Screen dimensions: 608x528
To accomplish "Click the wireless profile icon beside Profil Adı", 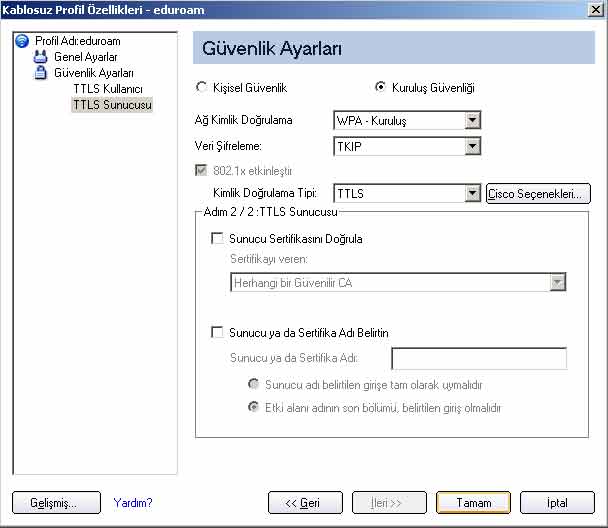I will tap(22, 41).
